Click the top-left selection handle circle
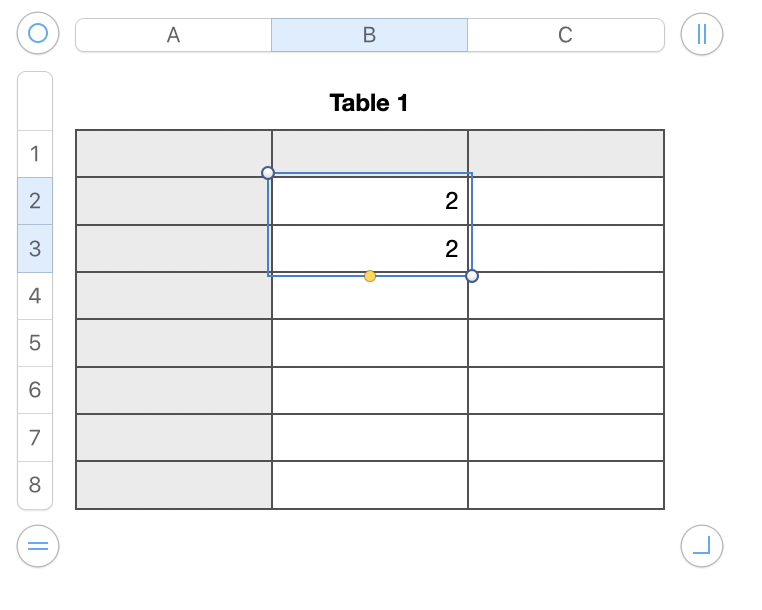 268,173
